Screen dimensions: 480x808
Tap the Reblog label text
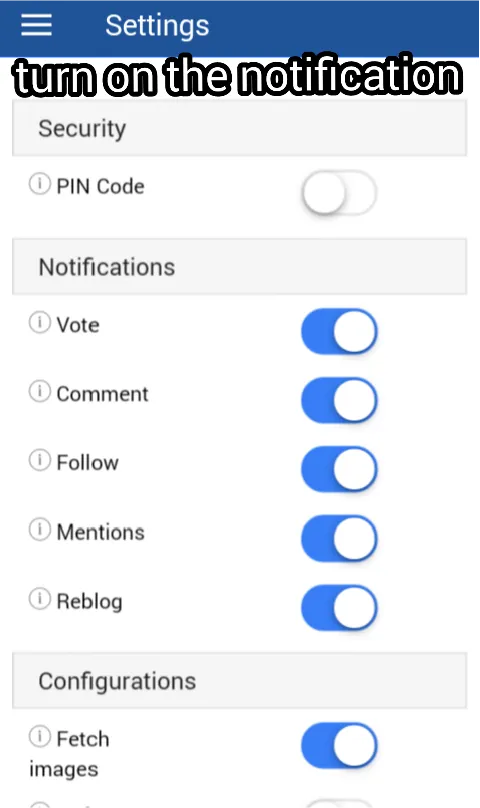click(x=89, y=601)
